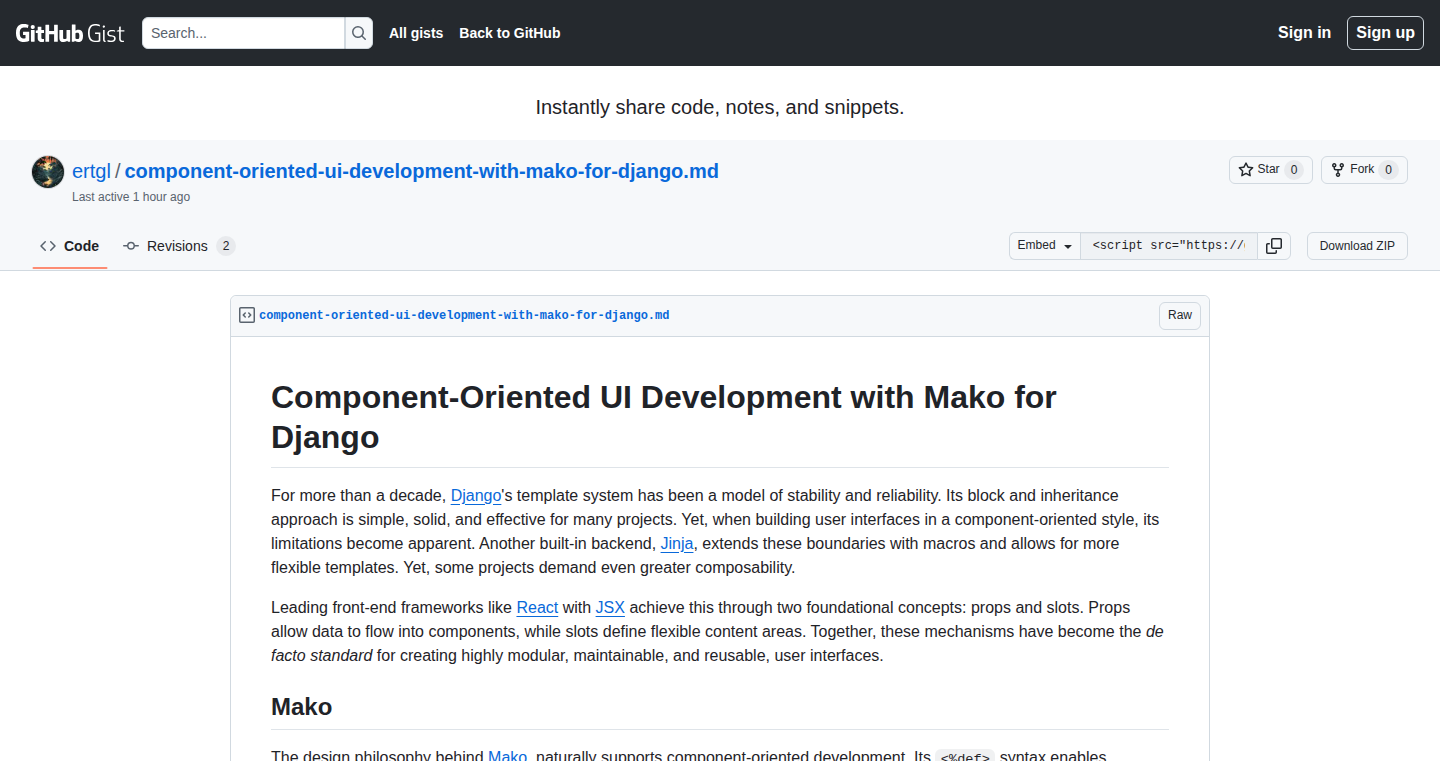Click the filename link in file box
1440x761 pixels.
pos(464,315)
